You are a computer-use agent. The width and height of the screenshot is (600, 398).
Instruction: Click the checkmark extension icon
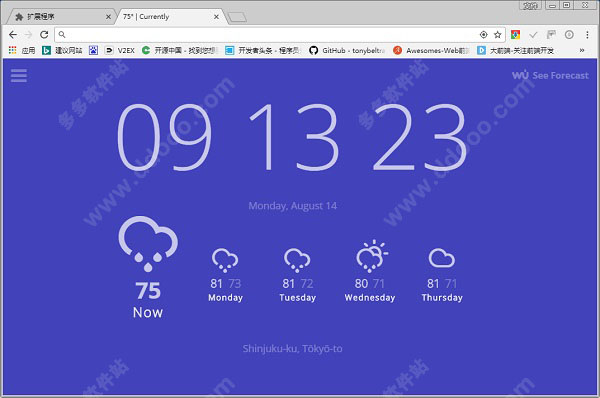coord(533,35)
